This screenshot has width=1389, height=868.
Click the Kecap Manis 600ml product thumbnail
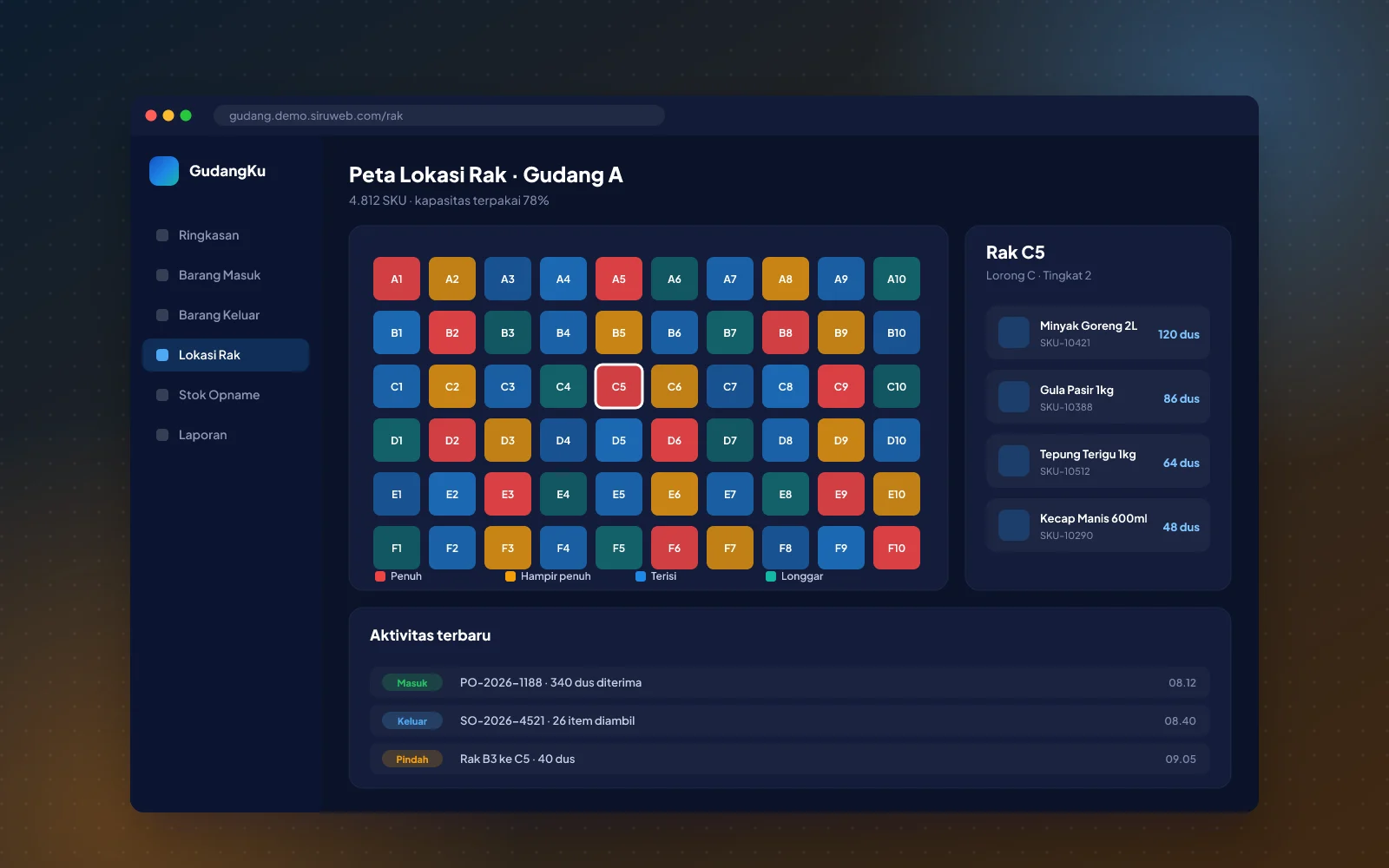click(1014, 525)
